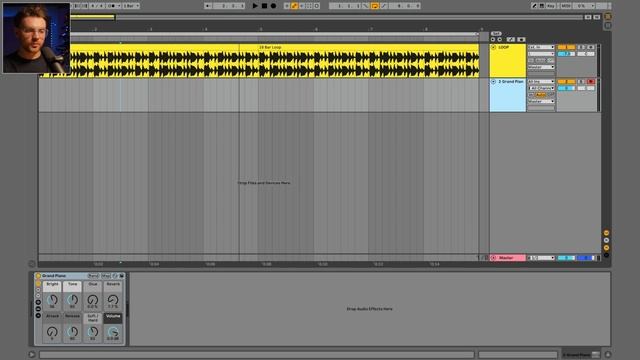This screenshot has width=640, height=360.
Task: Select the LOOP track header
Action: 508,60
